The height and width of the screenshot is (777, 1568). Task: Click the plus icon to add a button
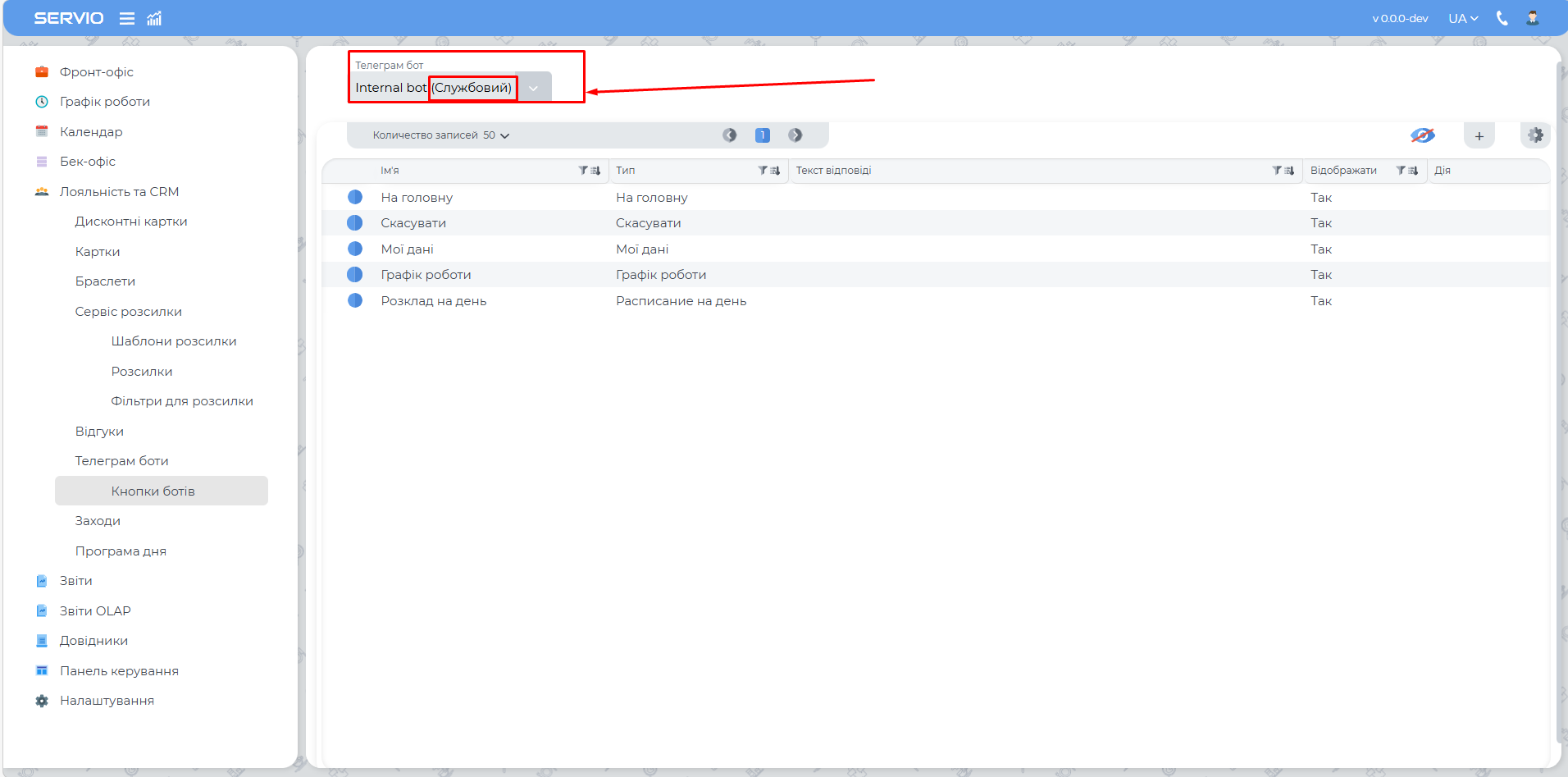coord(1479,136)
